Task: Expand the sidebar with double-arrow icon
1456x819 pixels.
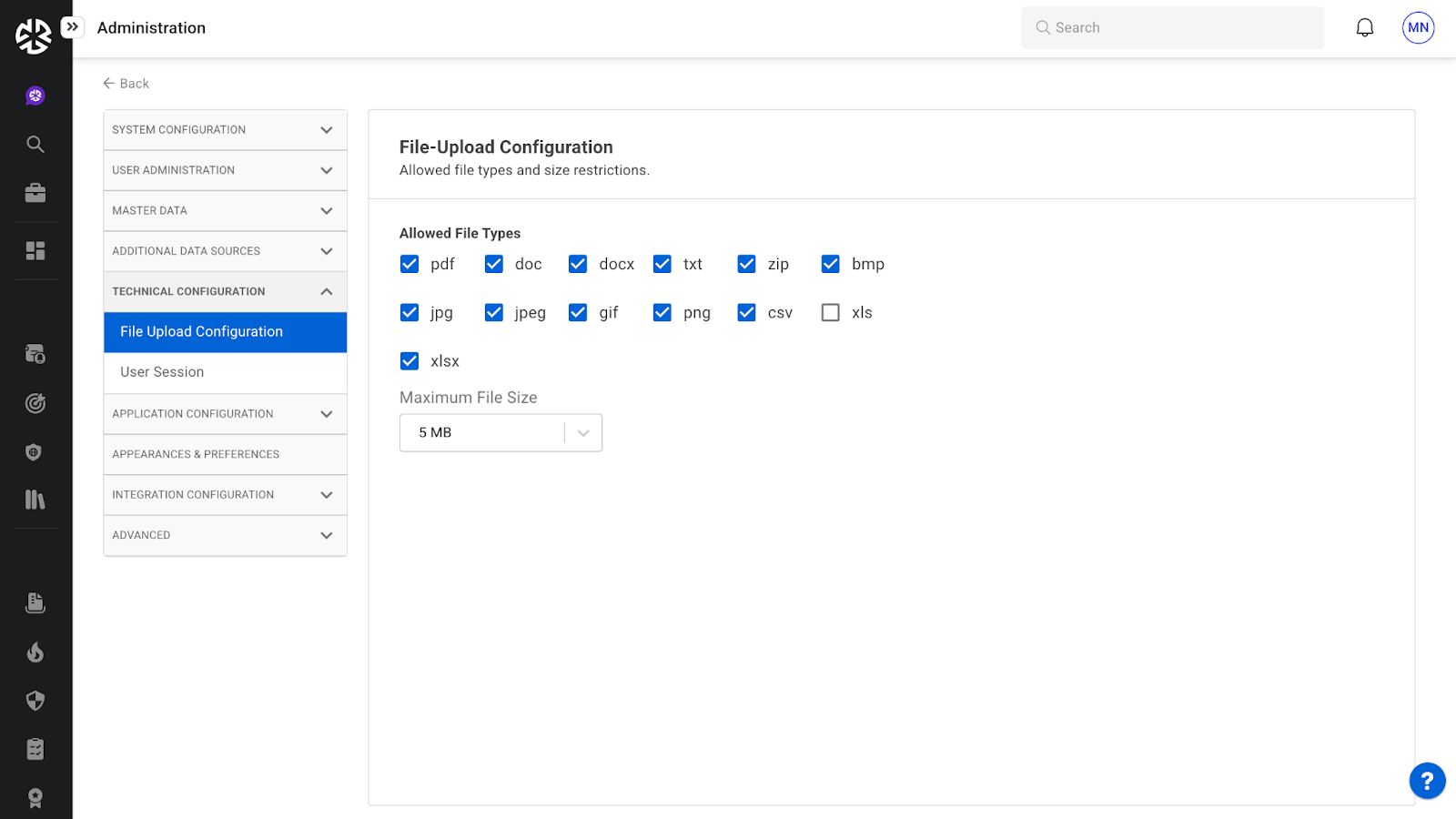Action: pos(73,27)
